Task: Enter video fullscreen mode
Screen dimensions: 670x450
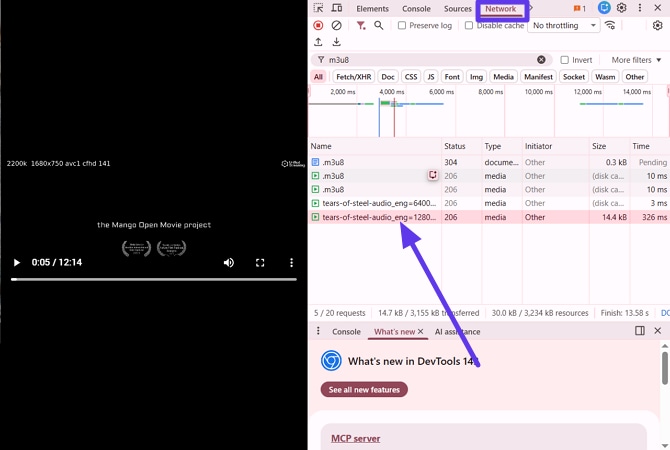Action: [x=260, y=262]
